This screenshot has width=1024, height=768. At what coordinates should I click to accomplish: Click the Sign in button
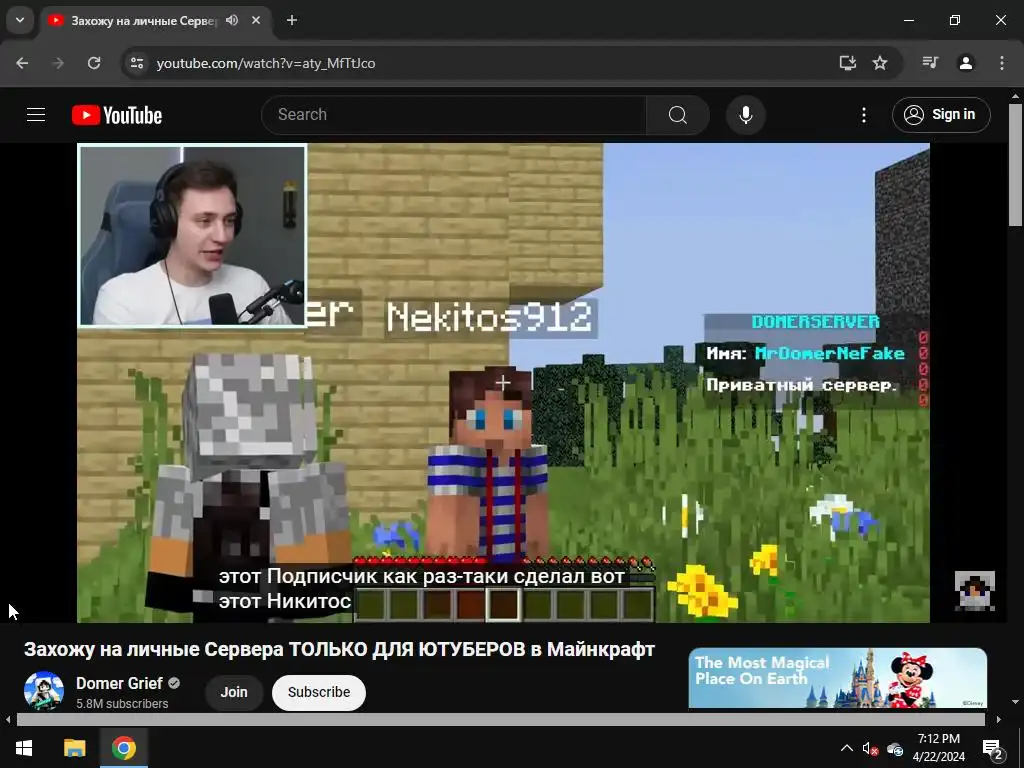941,115
